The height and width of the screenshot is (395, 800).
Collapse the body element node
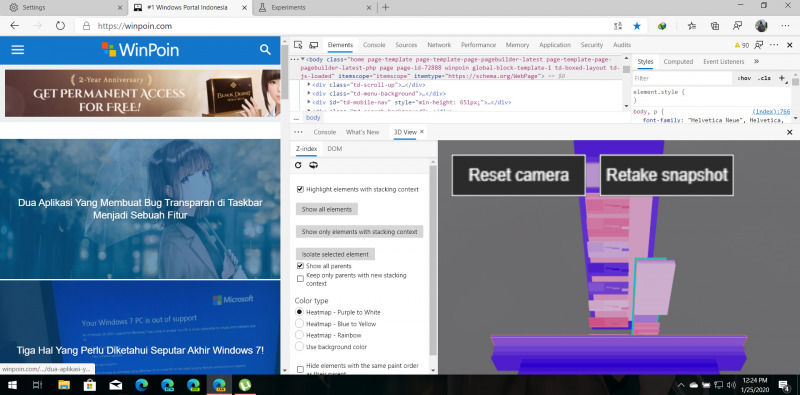[x=303, y=60]
